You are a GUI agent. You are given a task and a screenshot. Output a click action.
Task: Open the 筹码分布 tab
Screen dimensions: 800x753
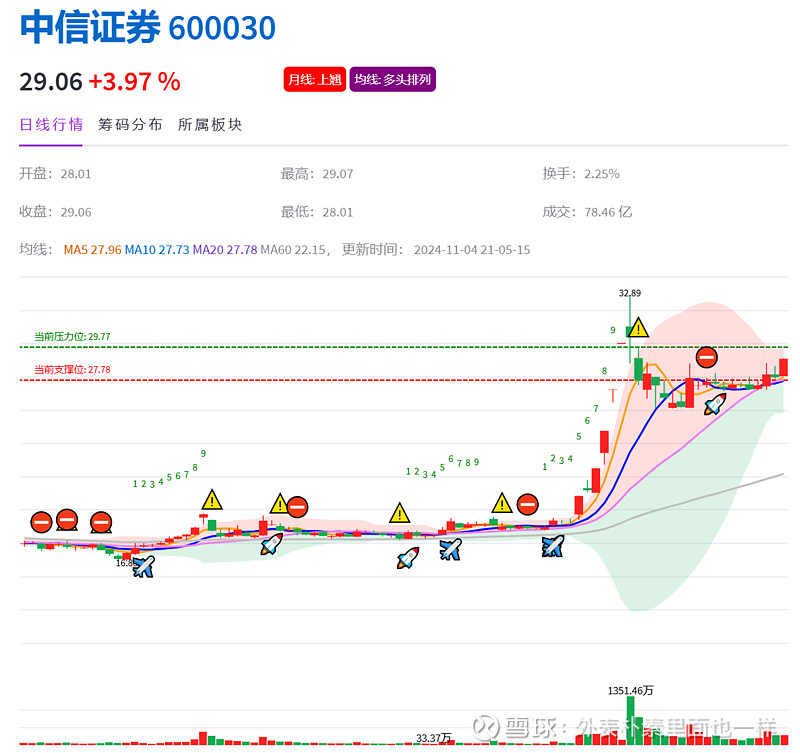point(130,124)
